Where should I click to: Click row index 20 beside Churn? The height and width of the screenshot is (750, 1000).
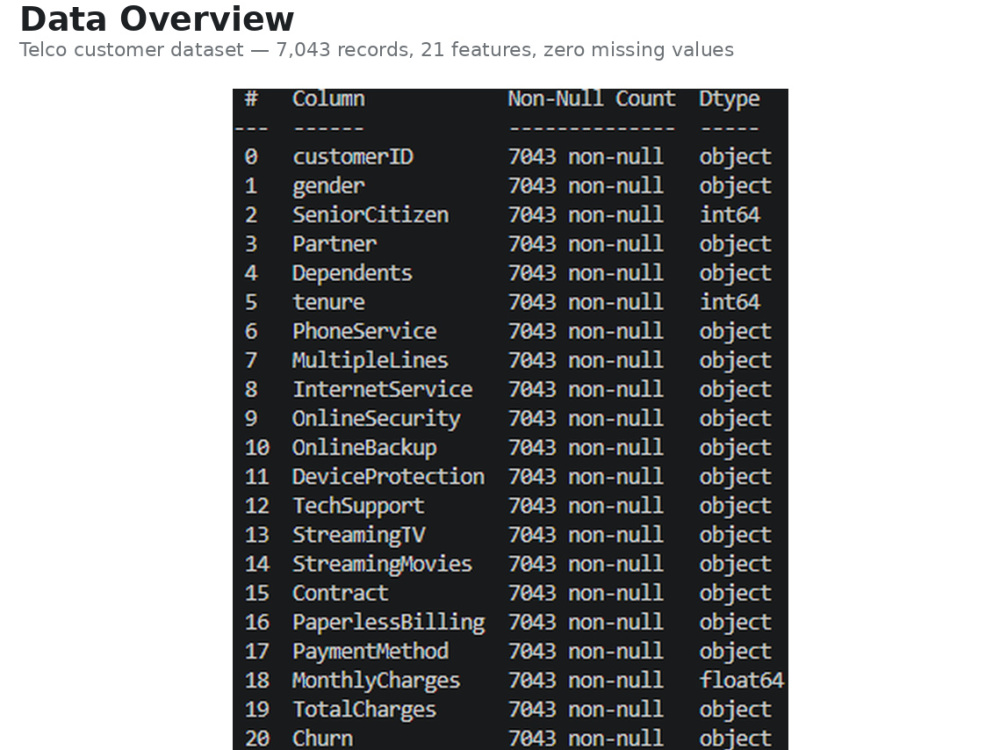coord(257,739)
